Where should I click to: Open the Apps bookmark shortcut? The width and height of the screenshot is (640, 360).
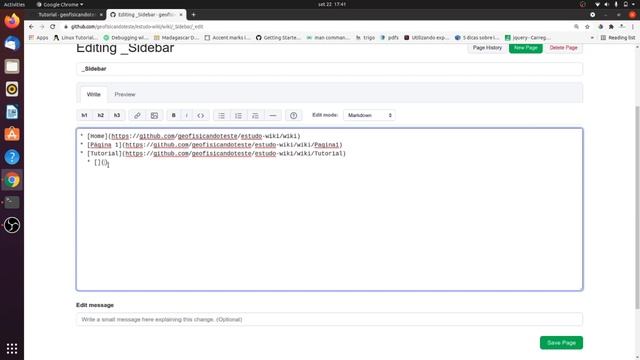[x=38, y=38]
